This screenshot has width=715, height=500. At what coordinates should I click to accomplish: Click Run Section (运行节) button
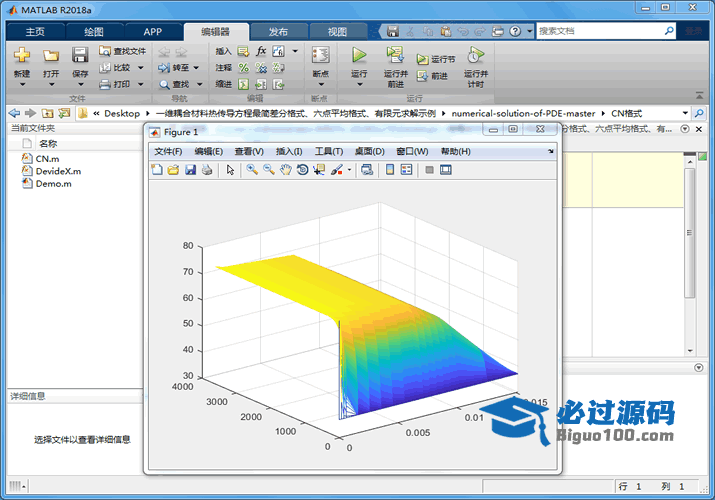pyautogui.click(x=436, y=59)
